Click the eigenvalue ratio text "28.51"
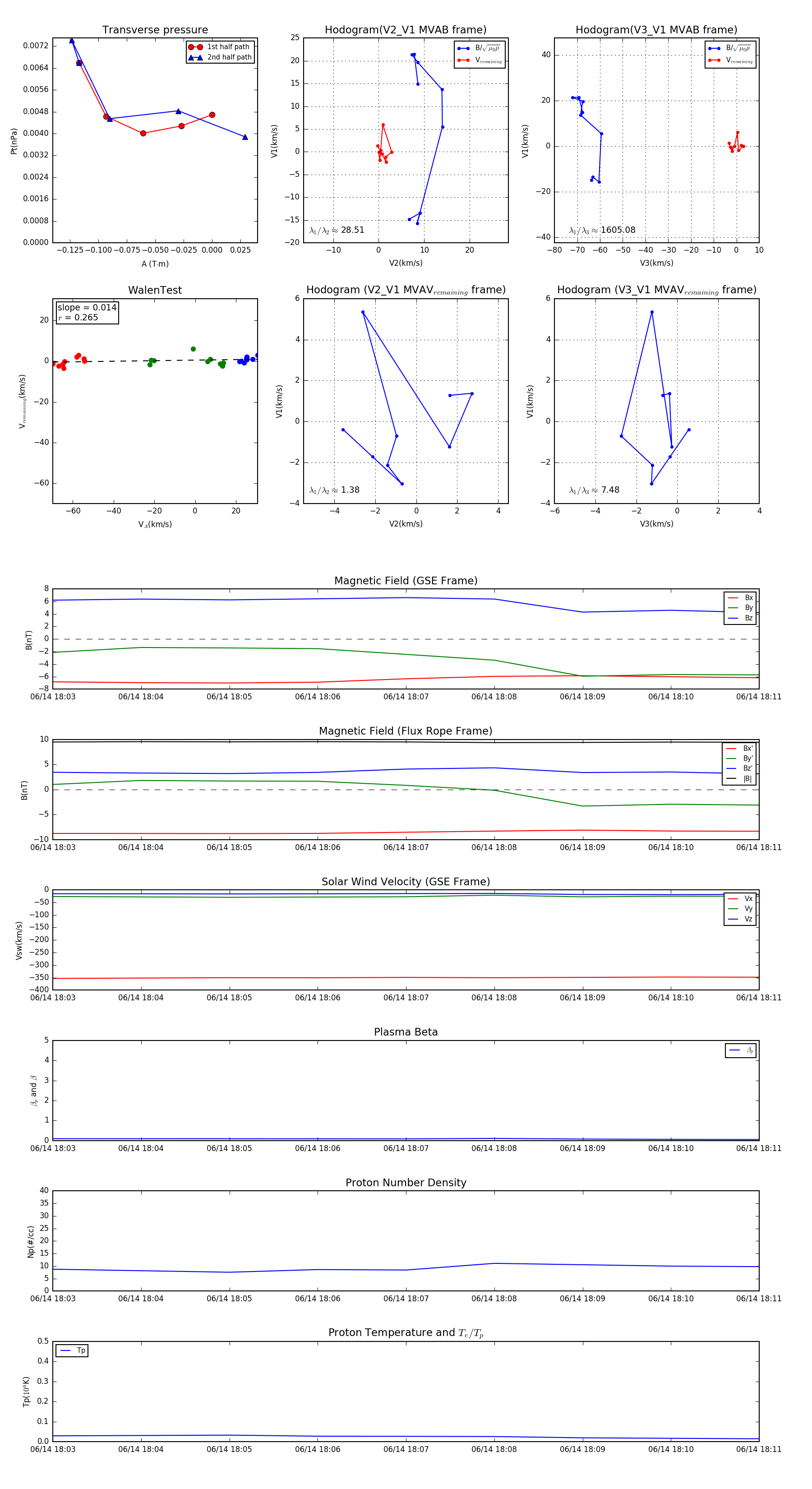The image size is (812, 1489). pyautogui.click(x=352, y=230)
